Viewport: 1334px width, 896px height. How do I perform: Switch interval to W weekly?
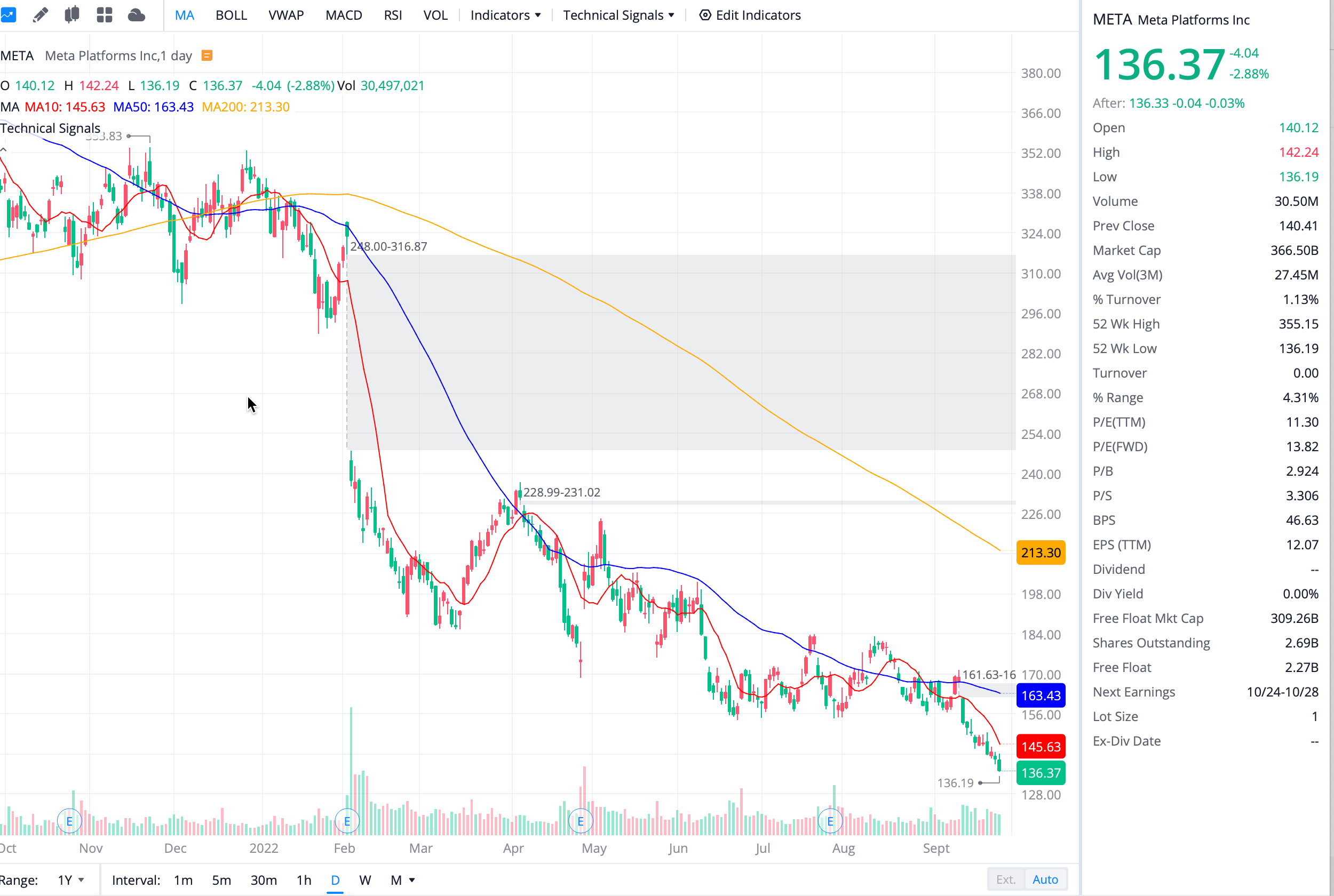point(364,880)
